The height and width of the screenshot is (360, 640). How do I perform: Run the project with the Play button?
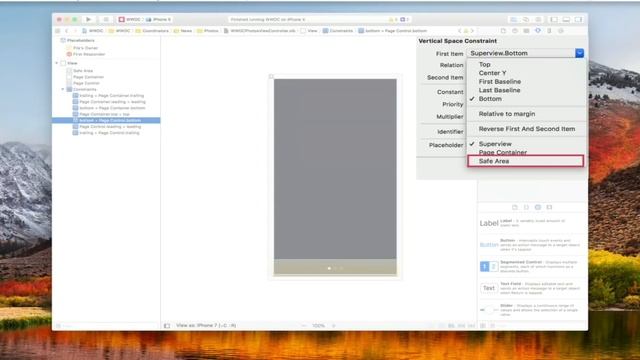click(89, 19)
